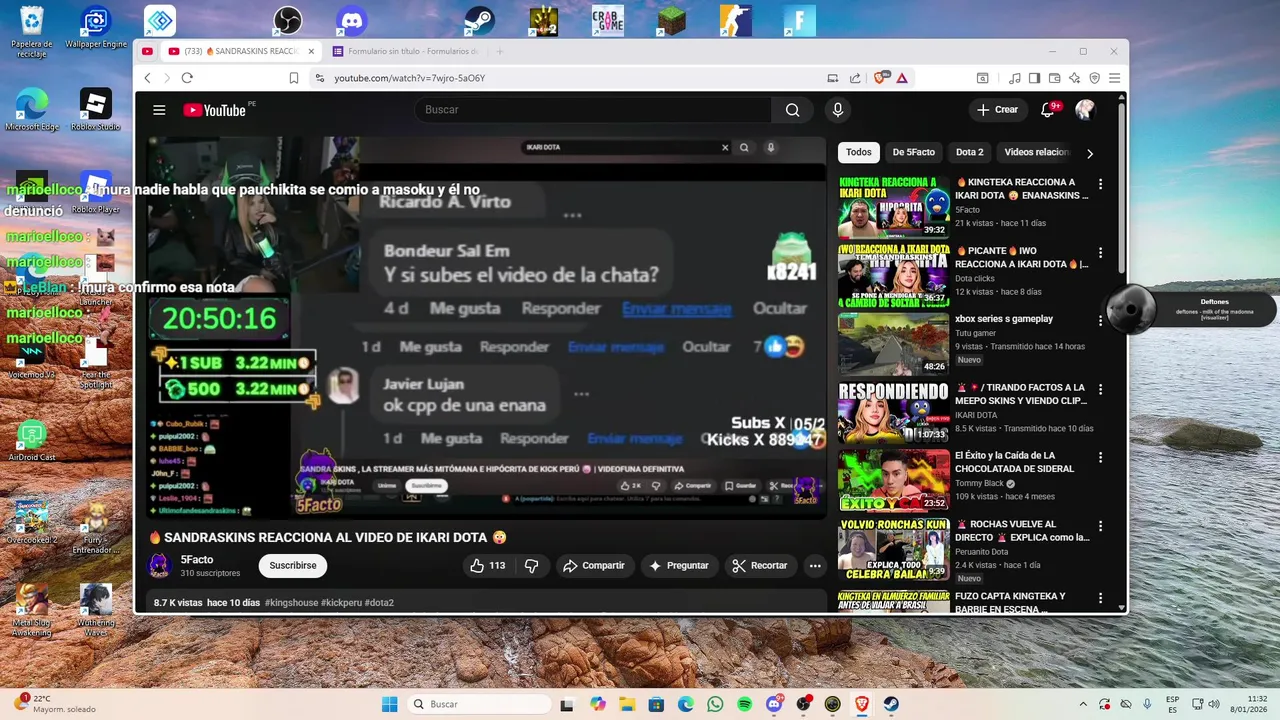Switch to Formulario sin título tab
Screen dimensions: 1280x720
[x=406, y=51]
